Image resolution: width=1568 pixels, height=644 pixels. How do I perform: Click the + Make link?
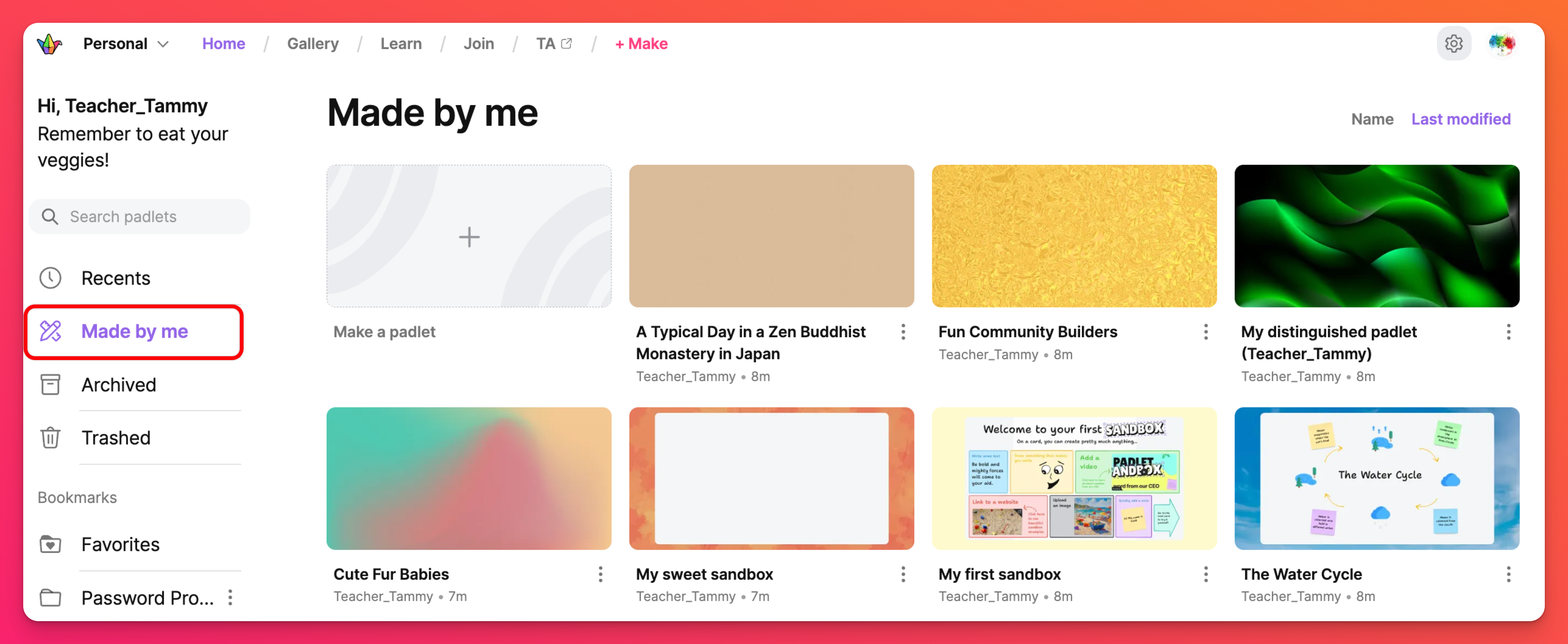[641, 44]
